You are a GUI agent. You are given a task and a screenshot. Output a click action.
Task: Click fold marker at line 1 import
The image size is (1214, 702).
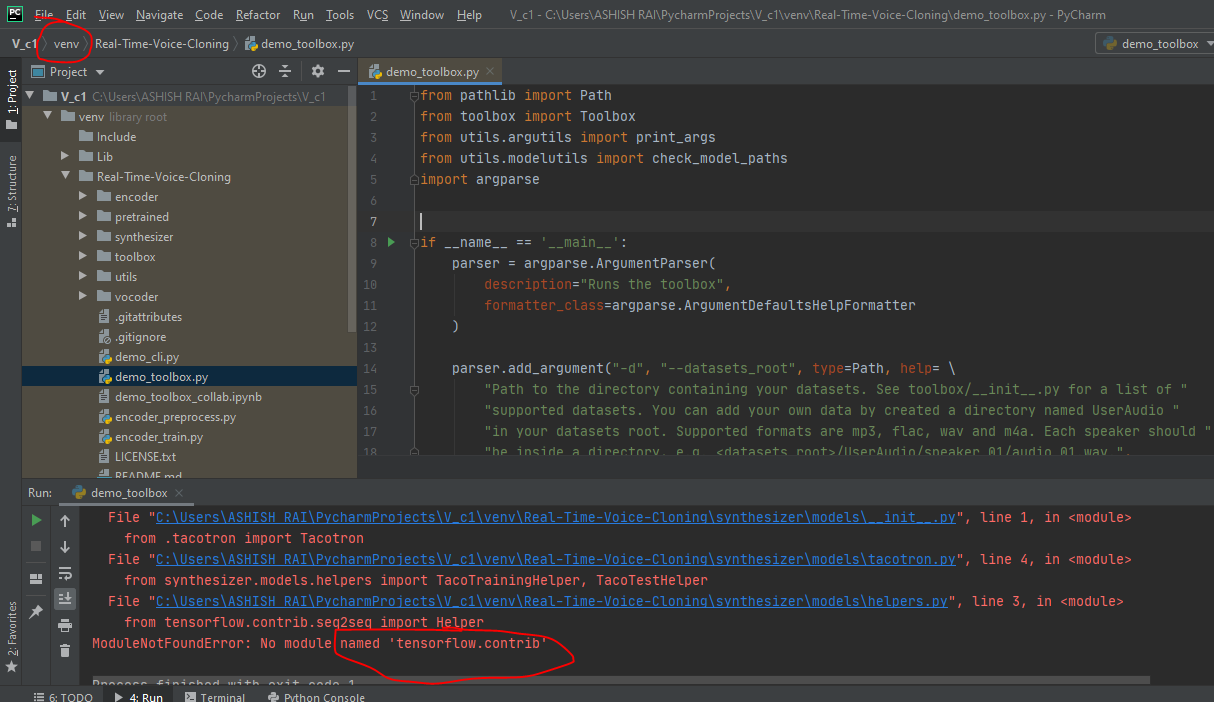(412, 95)
